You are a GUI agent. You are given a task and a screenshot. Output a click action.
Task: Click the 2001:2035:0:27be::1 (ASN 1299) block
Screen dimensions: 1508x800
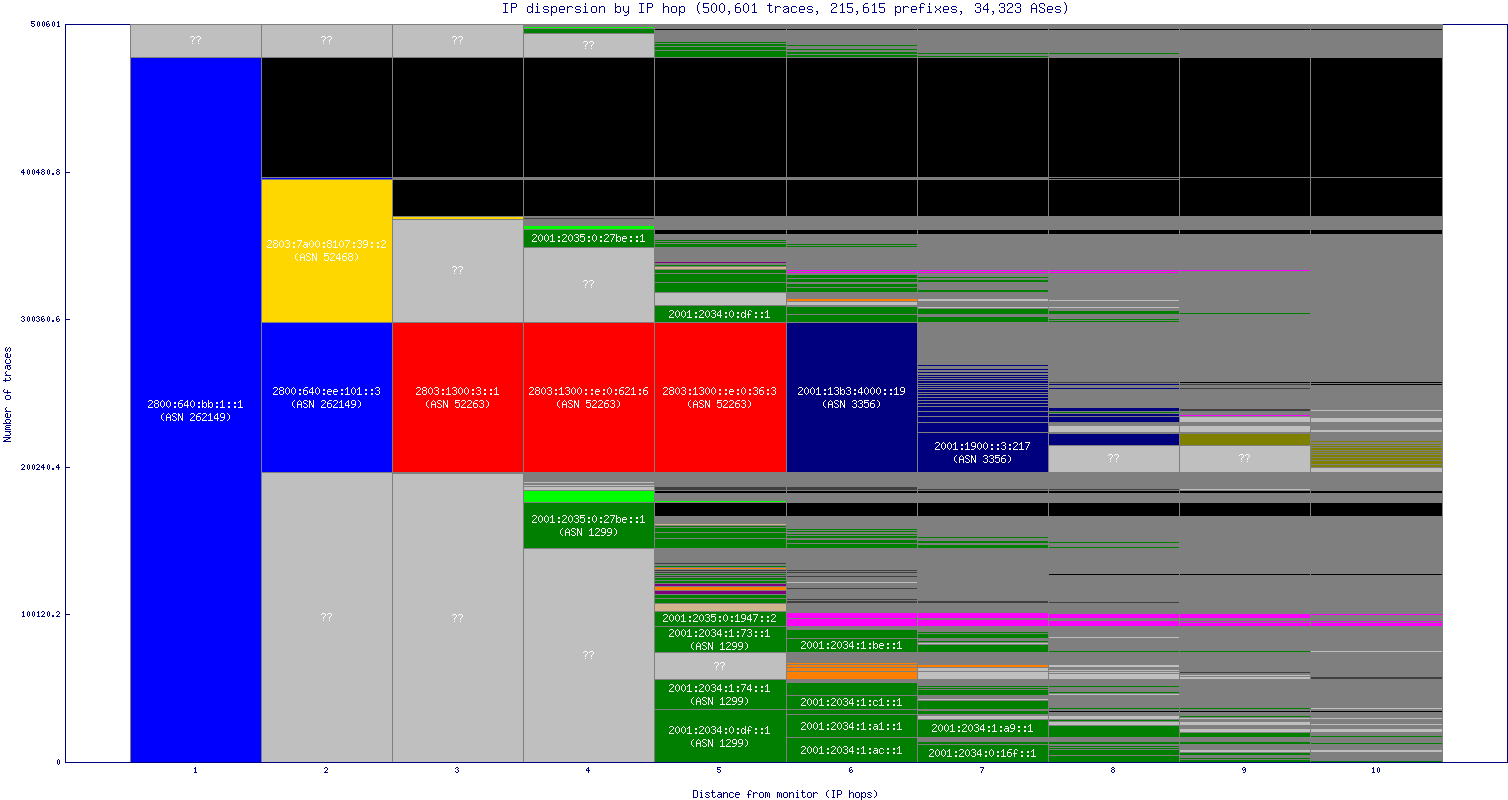pyautogui.click(x=589, y=526)
